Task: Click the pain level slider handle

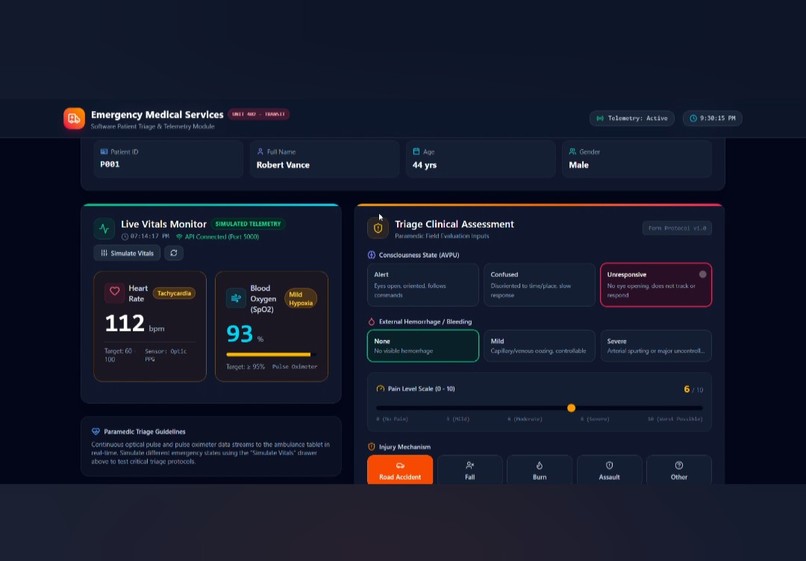Action: [x=571, y=408]
